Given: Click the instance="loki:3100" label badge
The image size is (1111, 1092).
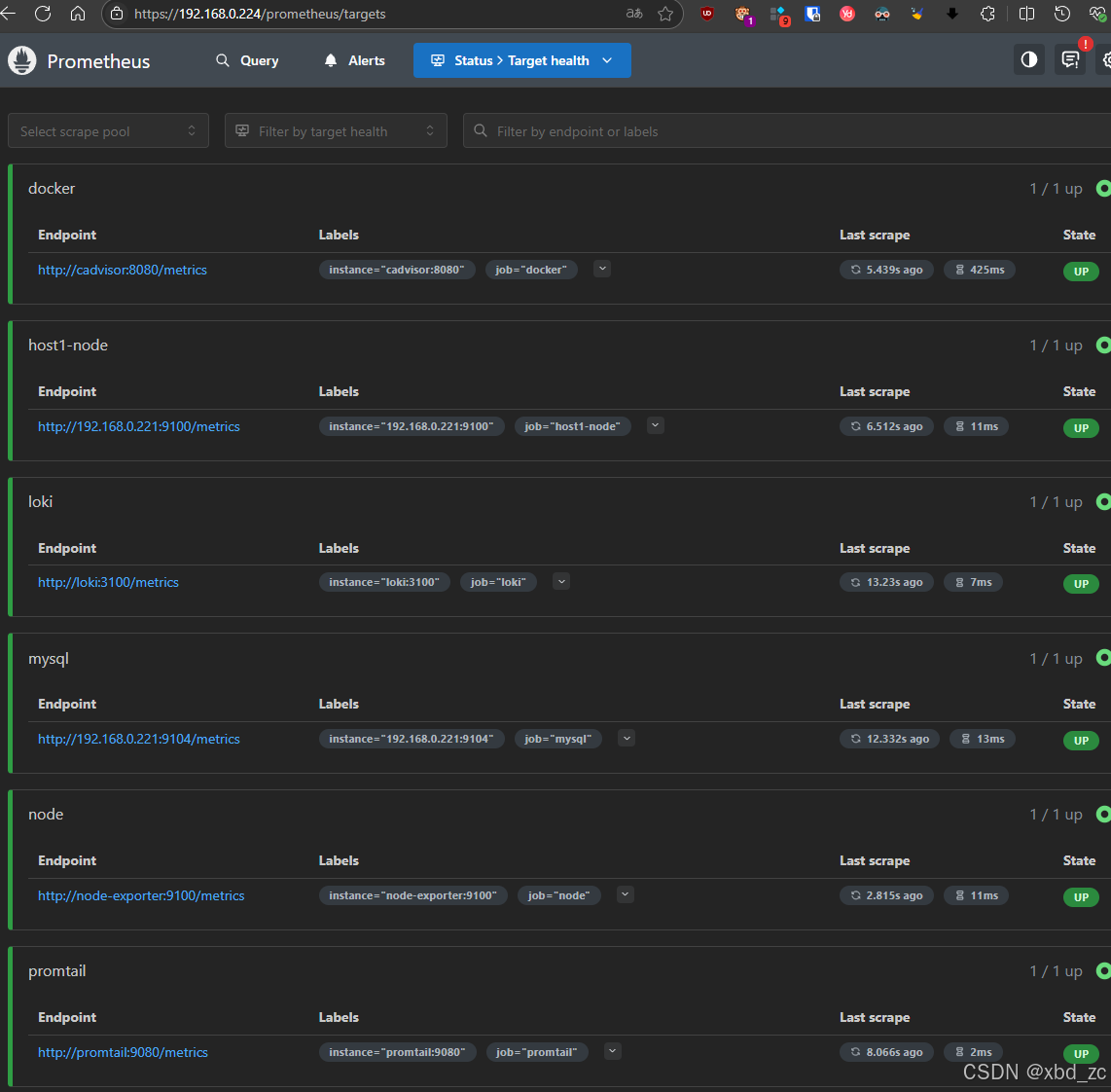Looking at the screenshot, I should [384, 582].
